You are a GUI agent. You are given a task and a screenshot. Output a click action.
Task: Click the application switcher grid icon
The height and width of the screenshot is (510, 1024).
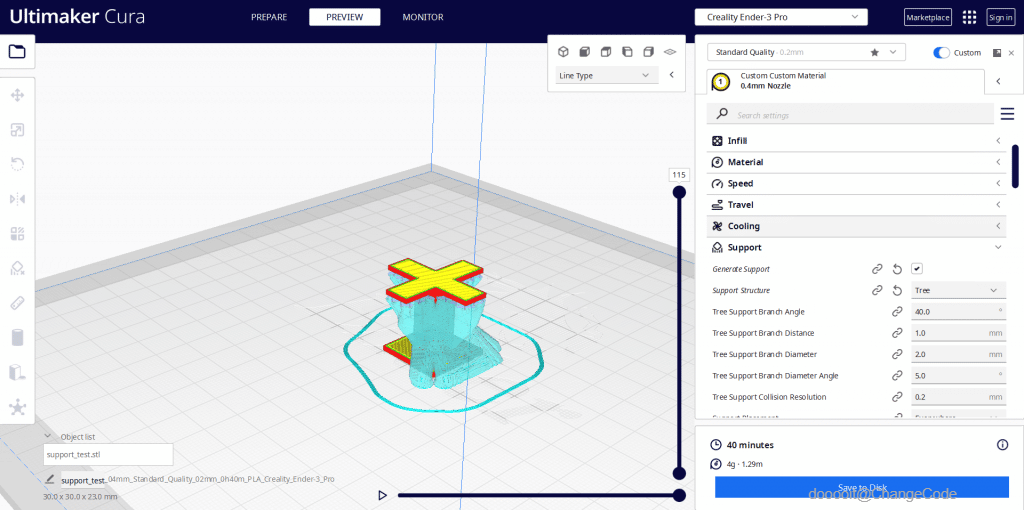point(969,17)
